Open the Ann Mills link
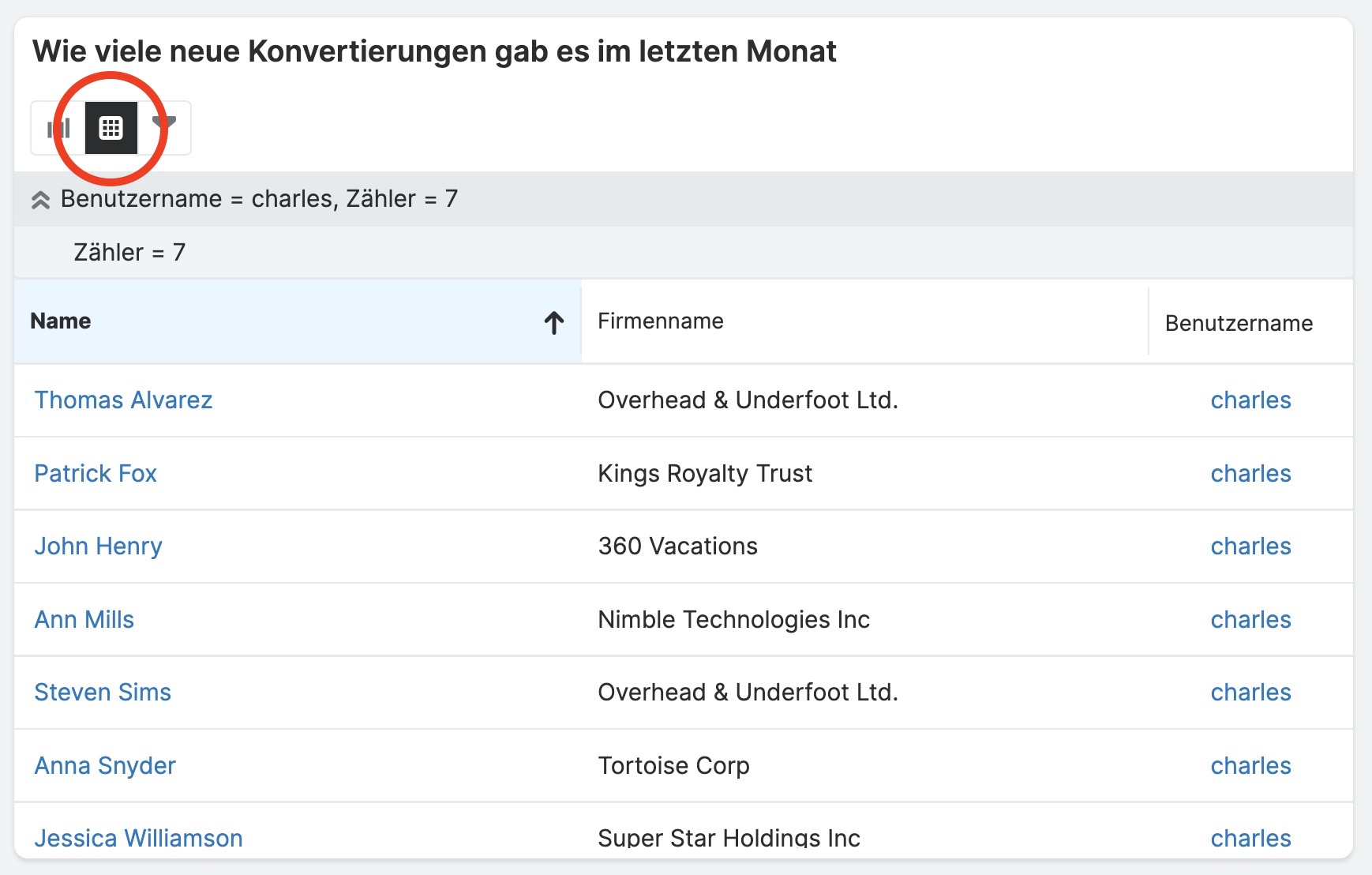The width and height of the screenshot is (1372, 875). (84, 620)
